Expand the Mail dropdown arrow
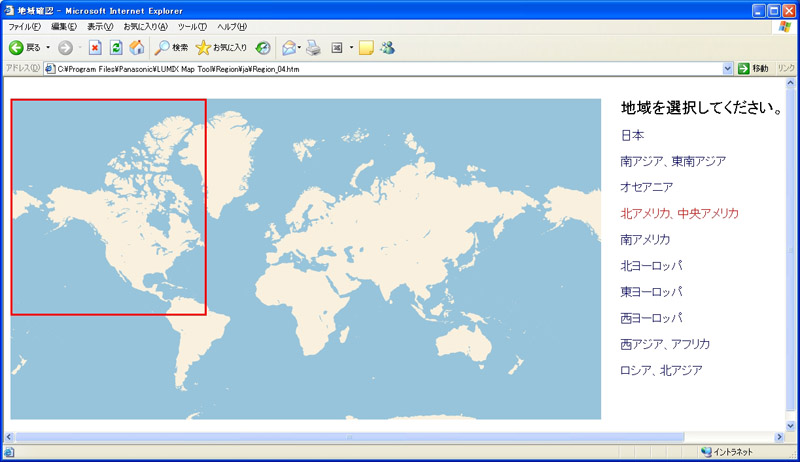This screenshot has width=800, height=462. point(299,48)
